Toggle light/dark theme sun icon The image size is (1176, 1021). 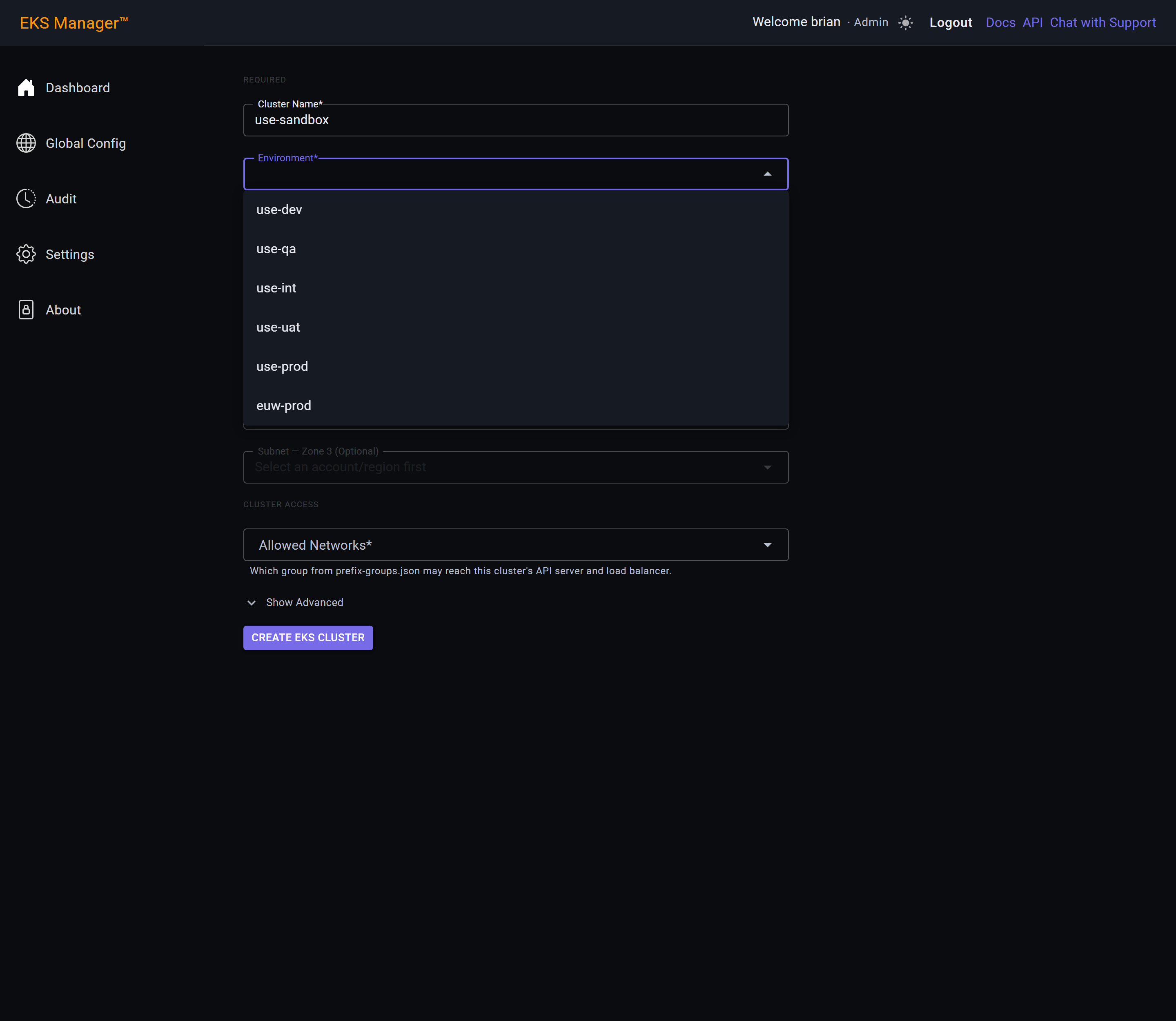point(905,23)
